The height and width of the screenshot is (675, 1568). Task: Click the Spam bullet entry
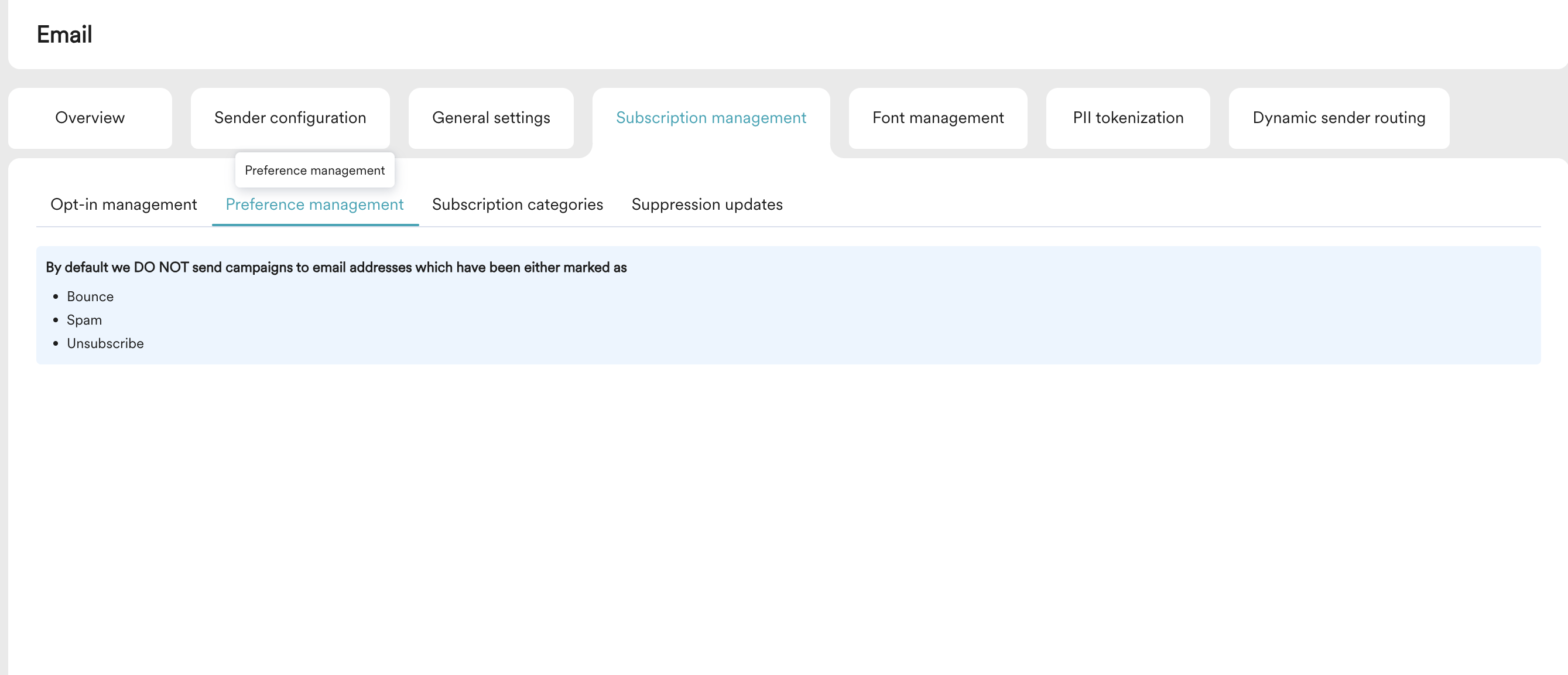tap(85, 320)
